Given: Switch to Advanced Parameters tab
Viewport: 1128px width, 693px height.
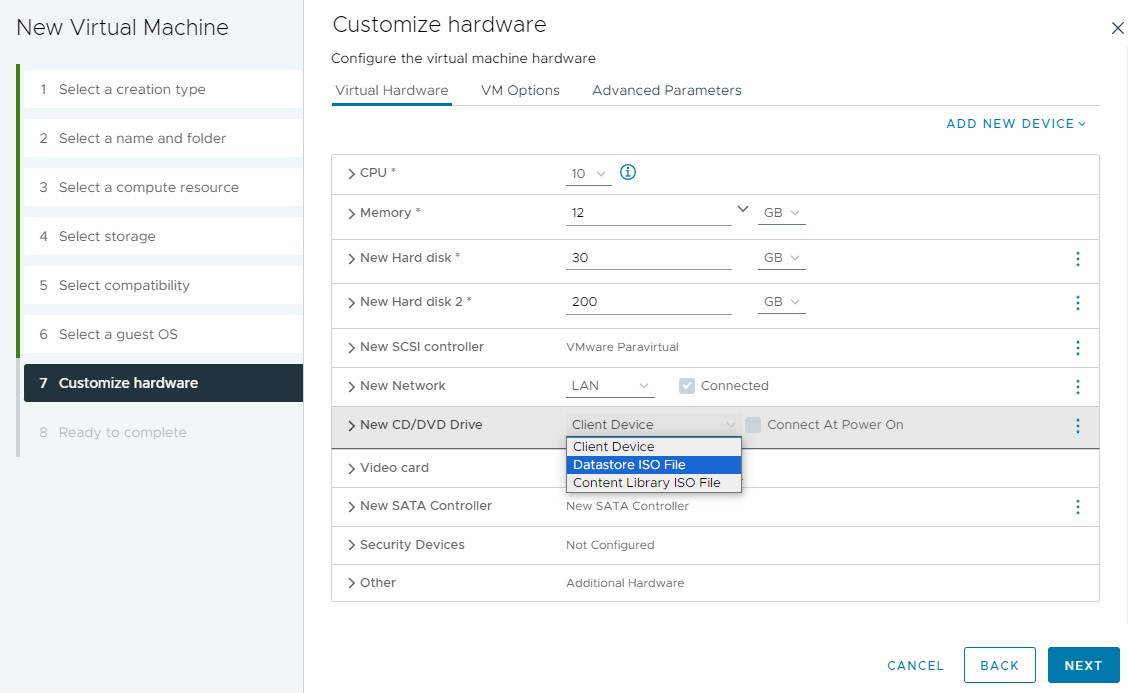Looking at the screenshot, I should [x=666, y=90].
